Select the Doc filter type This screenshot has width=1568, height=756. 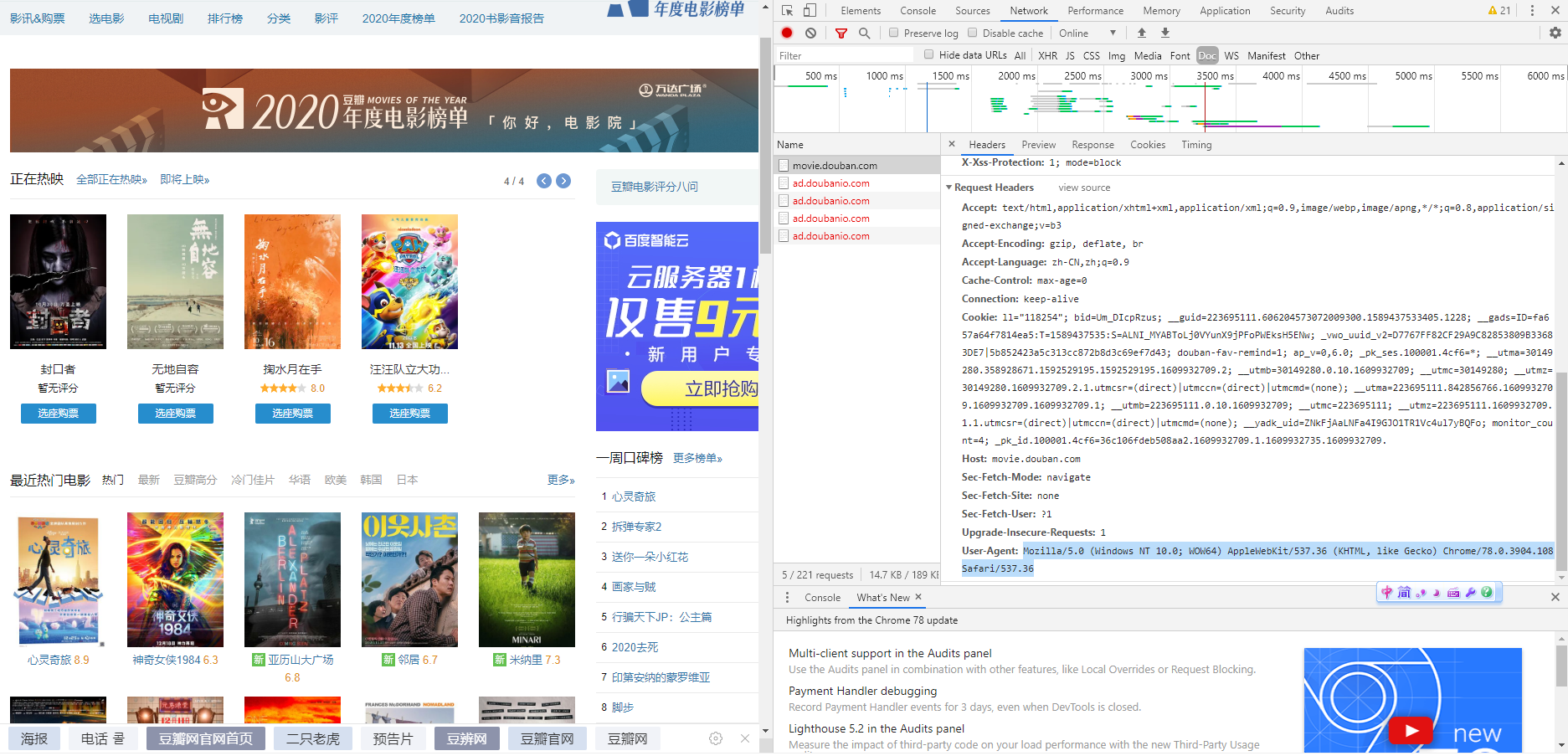pyautogui.click(x=1207, y=55)
